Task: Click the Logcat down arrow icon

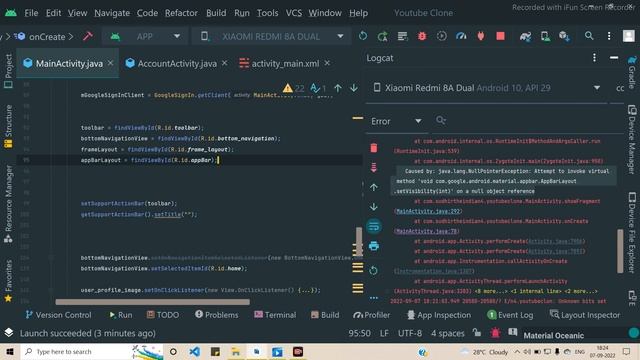Action: (373, 207)
